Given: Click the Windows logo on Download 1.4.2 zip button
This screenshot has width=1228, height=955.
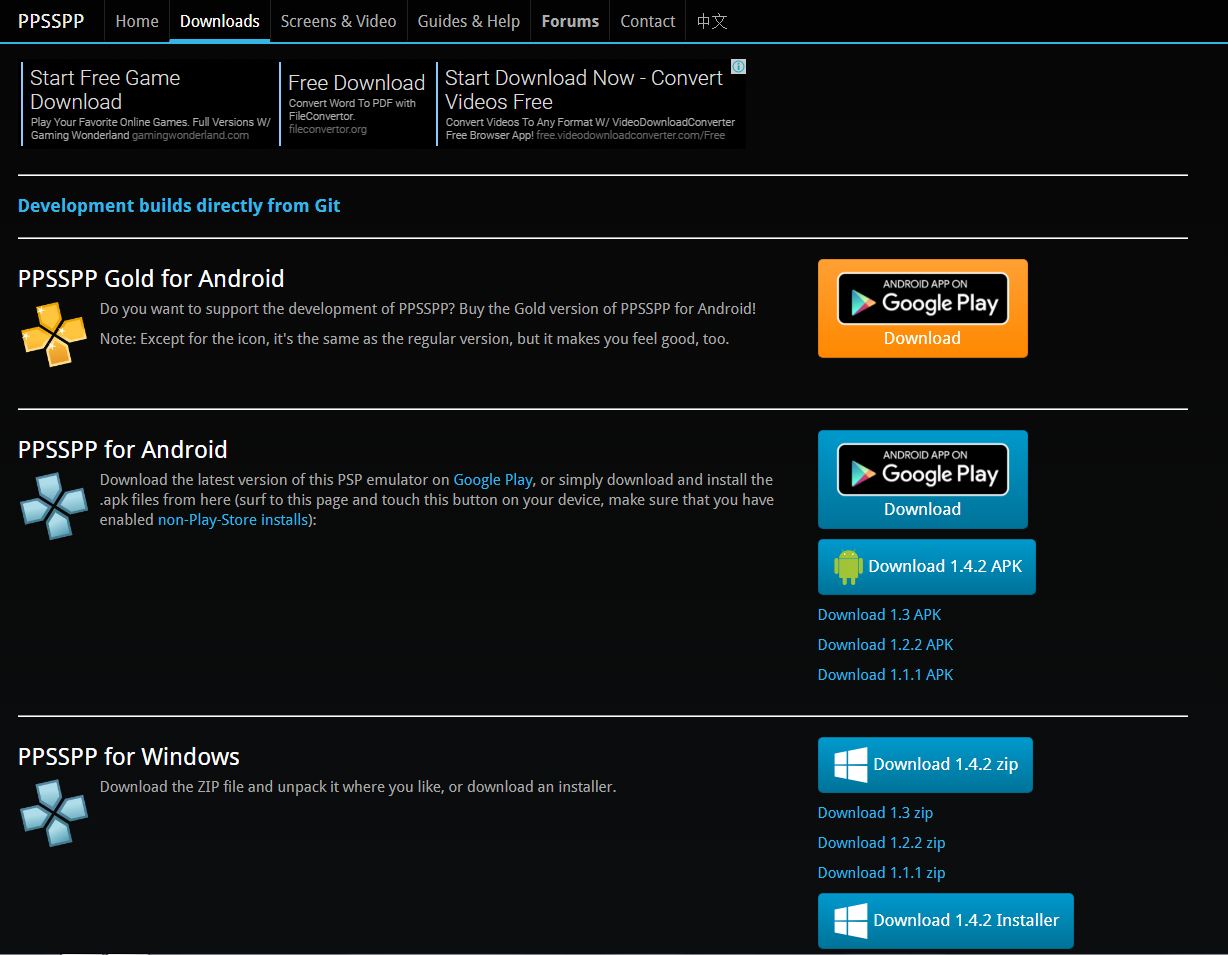Looking at the screenshot, I should [x=849, y=764].
